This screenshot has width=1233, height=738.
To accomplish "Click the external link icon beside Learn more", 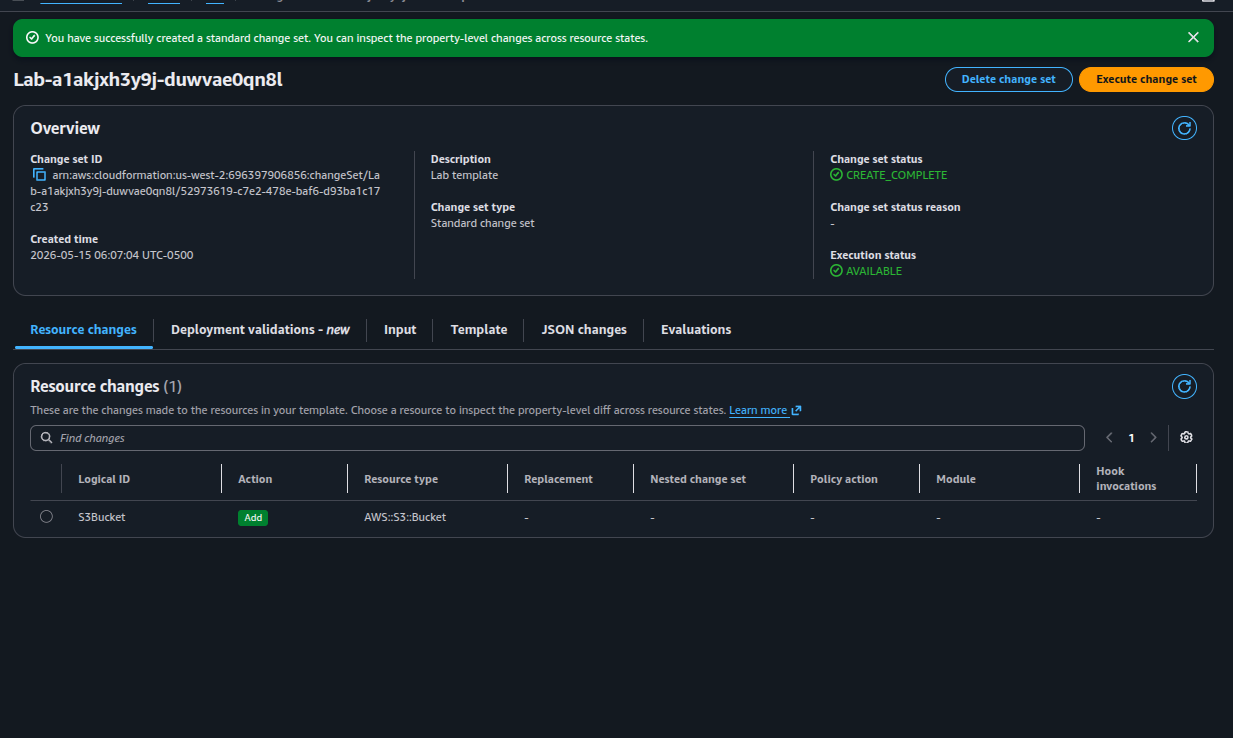I will coord(796,411).
